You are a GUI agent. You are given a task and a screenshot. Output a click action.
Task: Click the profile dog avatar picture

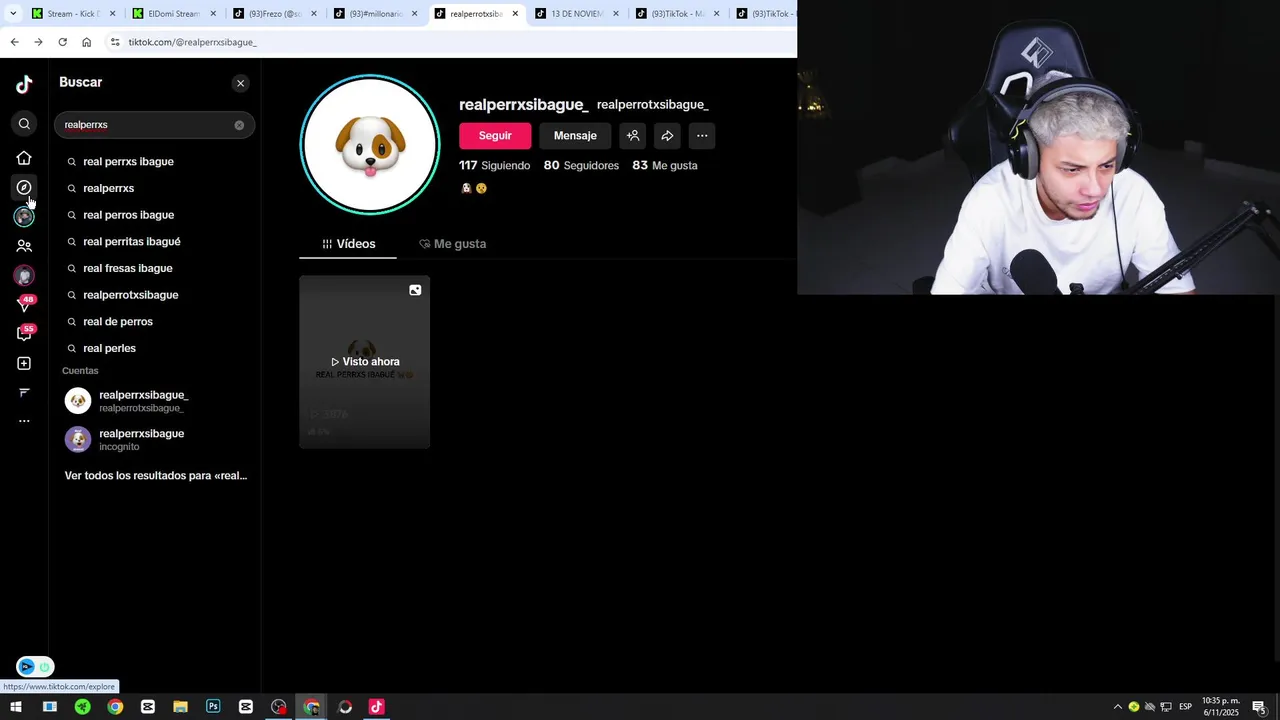370,144
